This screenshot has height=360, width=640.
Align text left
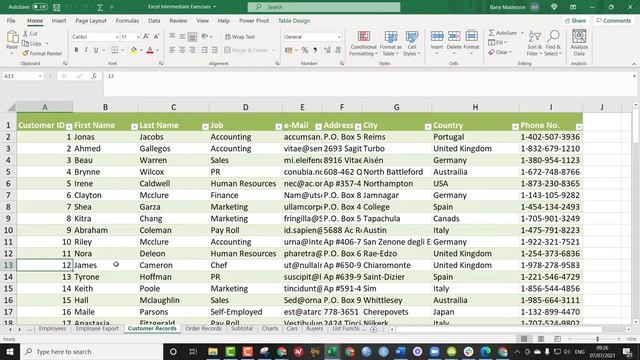pos(172,50)
